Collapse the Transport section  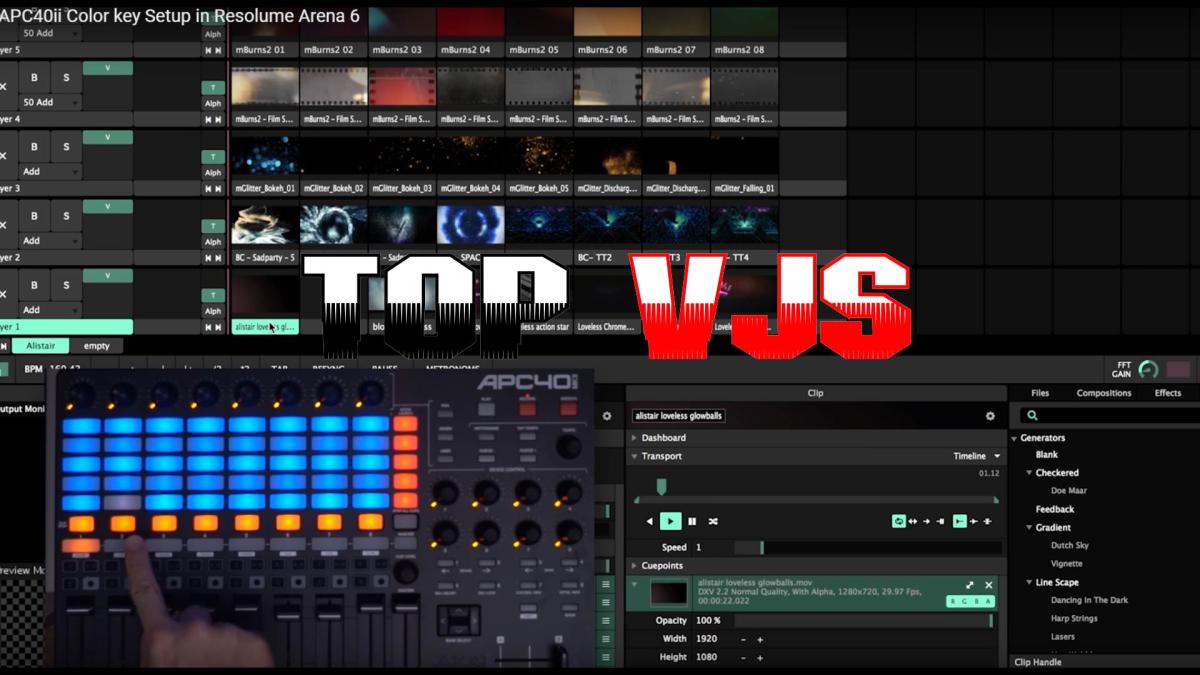pyautogui.click(x=634, y=456)
